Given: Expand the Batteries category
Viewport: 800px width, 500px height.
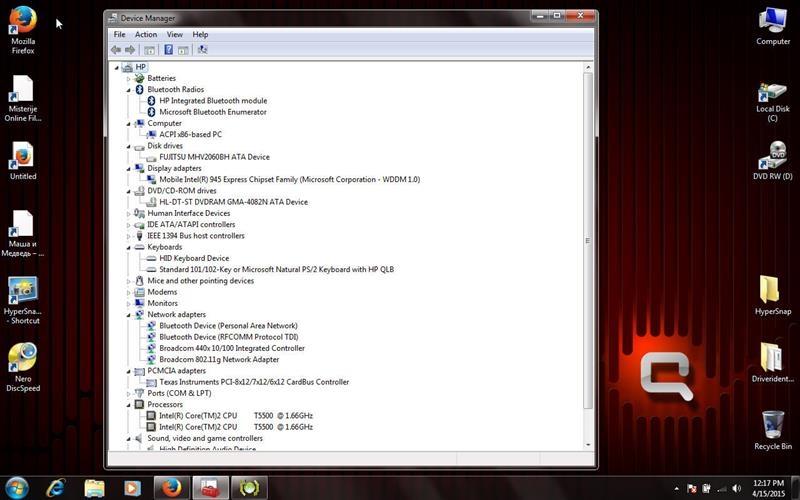Looking at the screenshot, I should 129,79.
